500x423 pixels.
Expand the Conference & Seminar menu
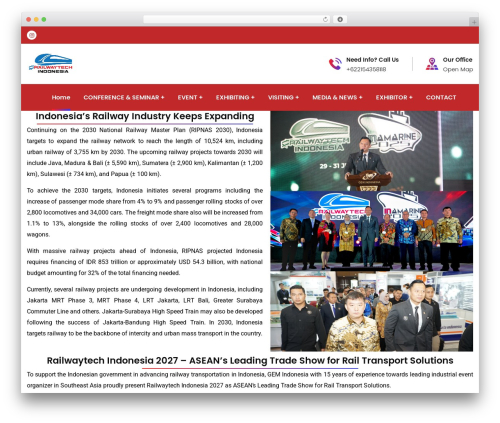tap(124, 97)
